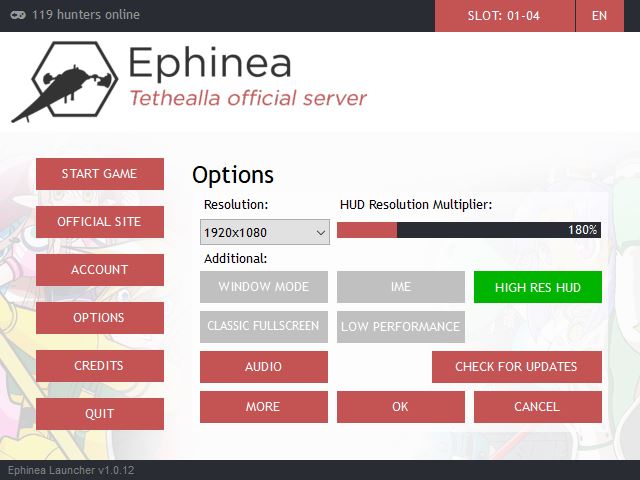Click the 119 hunters online text
This screenshot has width=640, height=480.
[86, 15]
